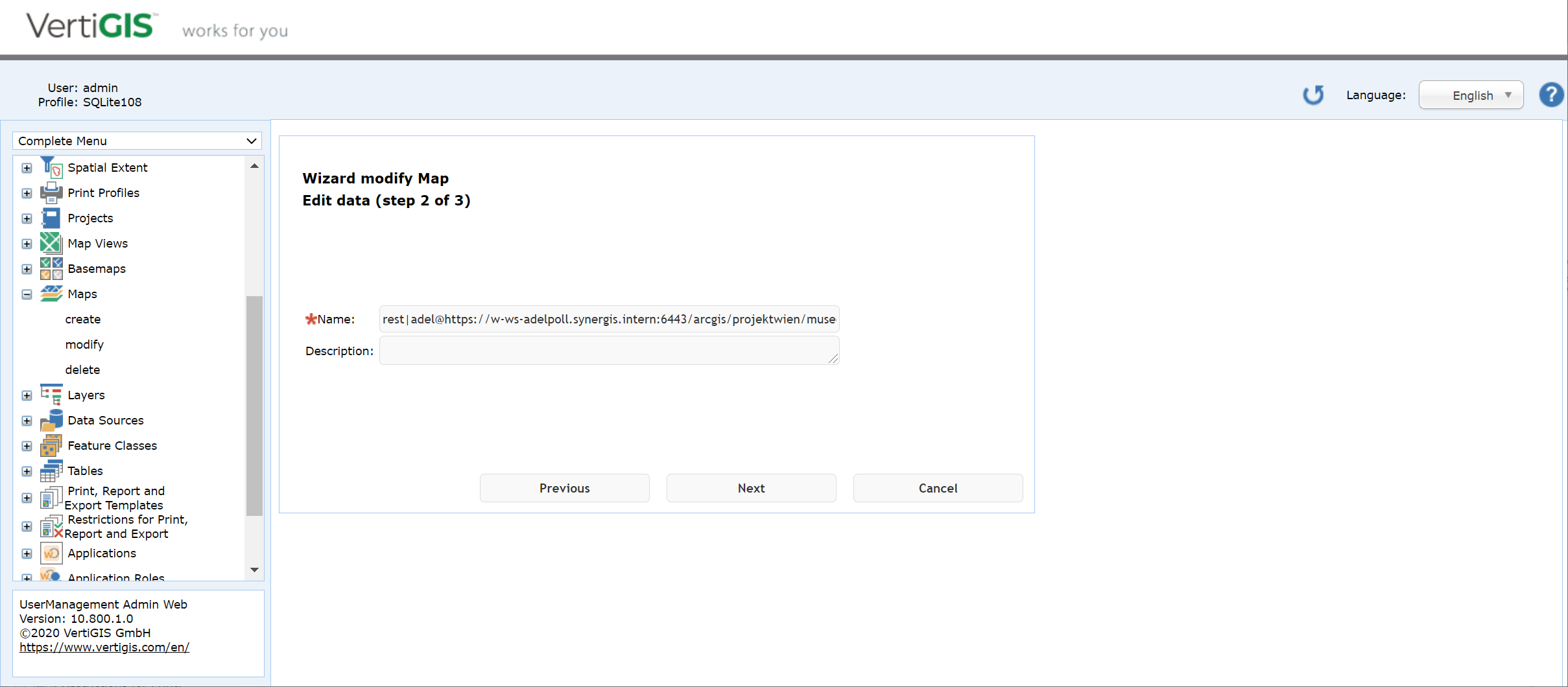Viewport: 1568px width, 687px height.
Task: Open the vertigis.com link
Action: pyautogui.click(x=104, y=647)
